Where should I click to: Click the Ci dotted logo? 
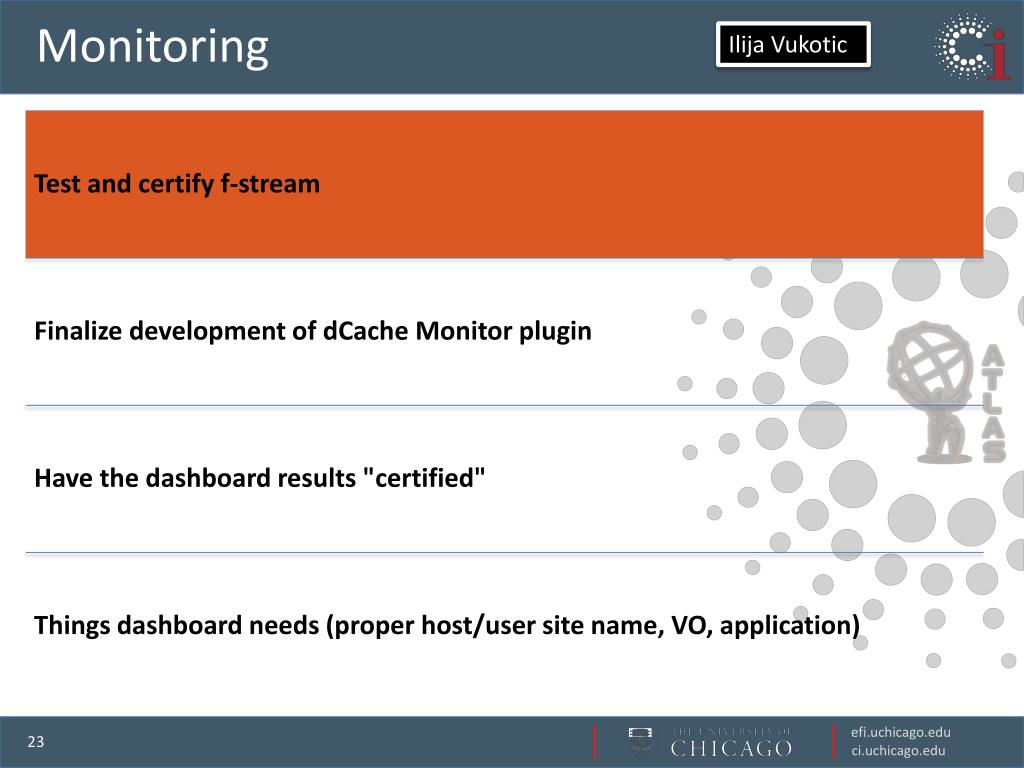[x=973, y=48]
